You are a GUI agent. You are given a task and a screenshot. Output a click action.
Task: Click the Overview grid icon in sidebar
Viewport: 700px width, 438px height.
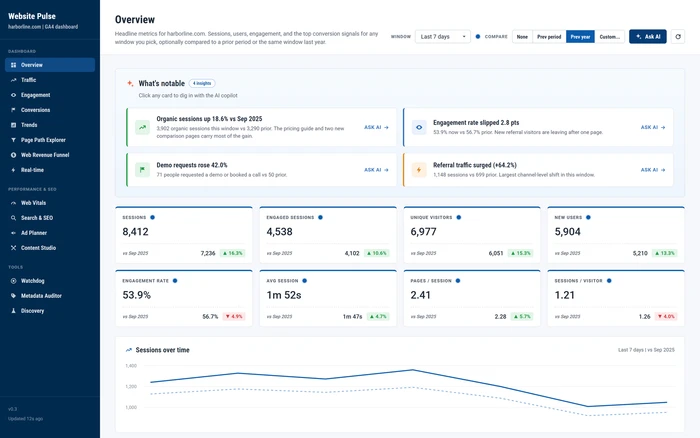[13, 65]
